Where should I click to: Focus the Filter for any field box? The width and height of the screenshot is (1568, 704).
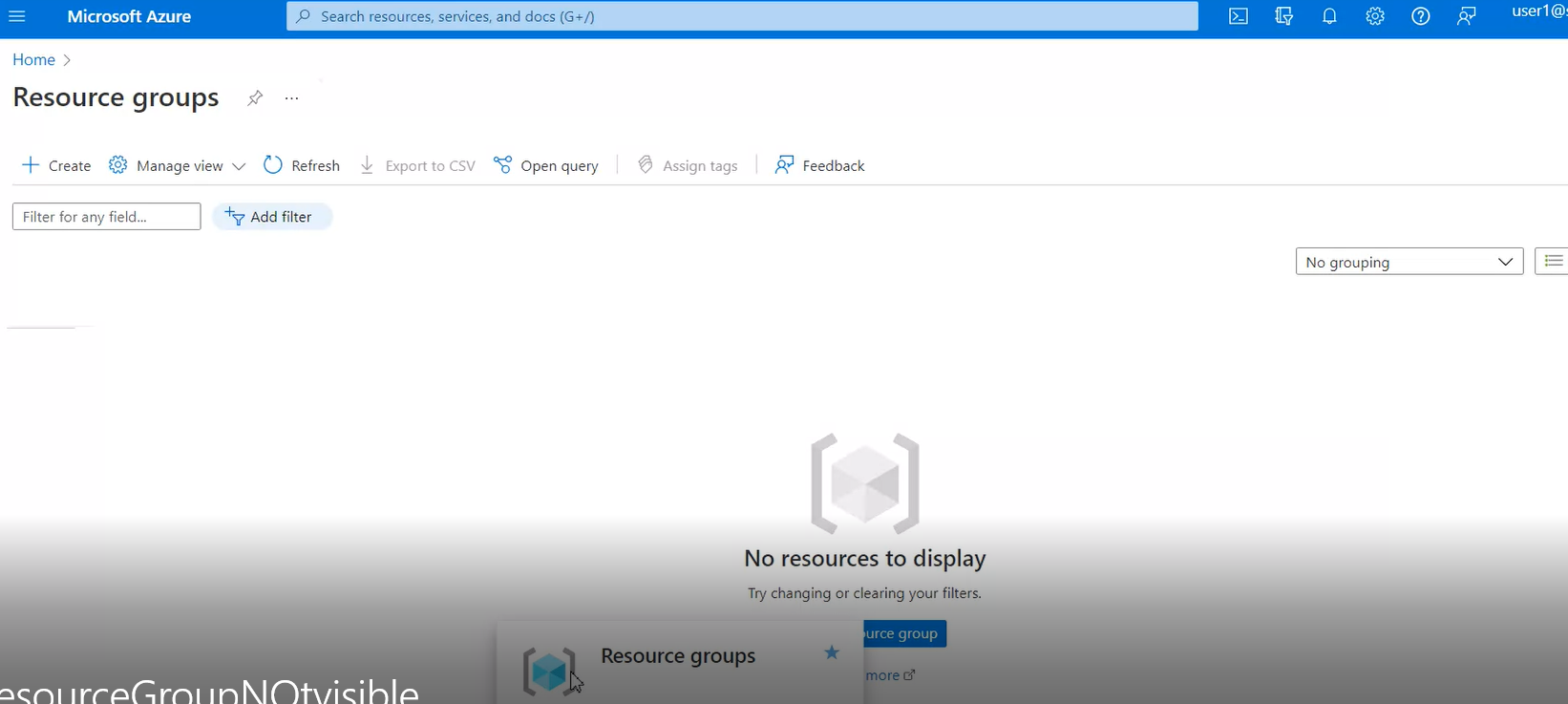[107, 217]
